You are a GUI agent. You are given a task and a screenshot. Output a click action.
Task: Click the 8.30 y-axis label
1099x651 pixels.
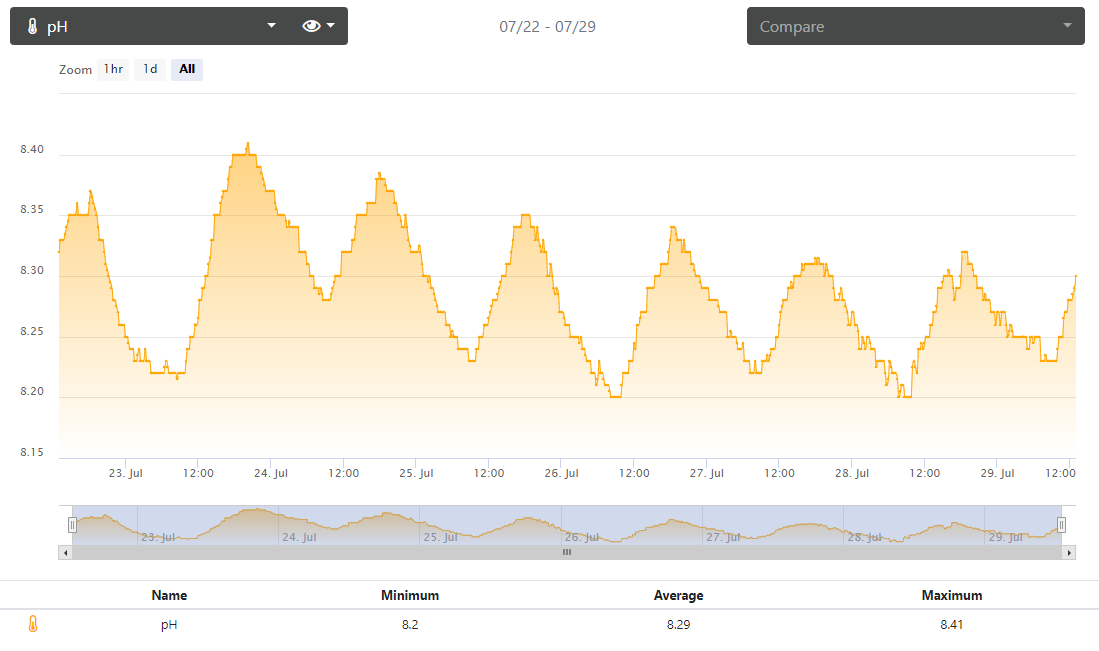pos(32,270)
